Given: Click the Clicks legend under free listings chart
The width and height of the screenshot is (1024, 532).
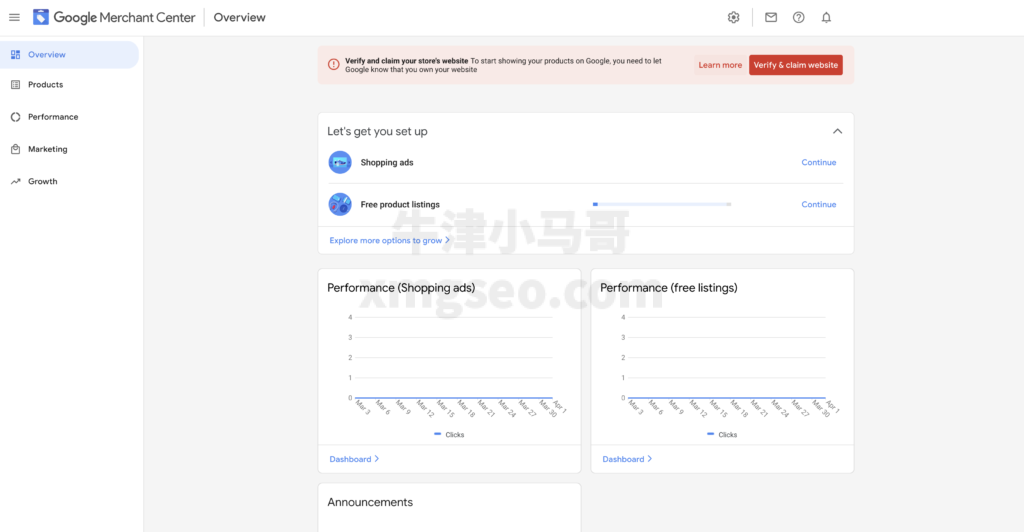Looking at the screenshot, I should [x=722, y=435].
